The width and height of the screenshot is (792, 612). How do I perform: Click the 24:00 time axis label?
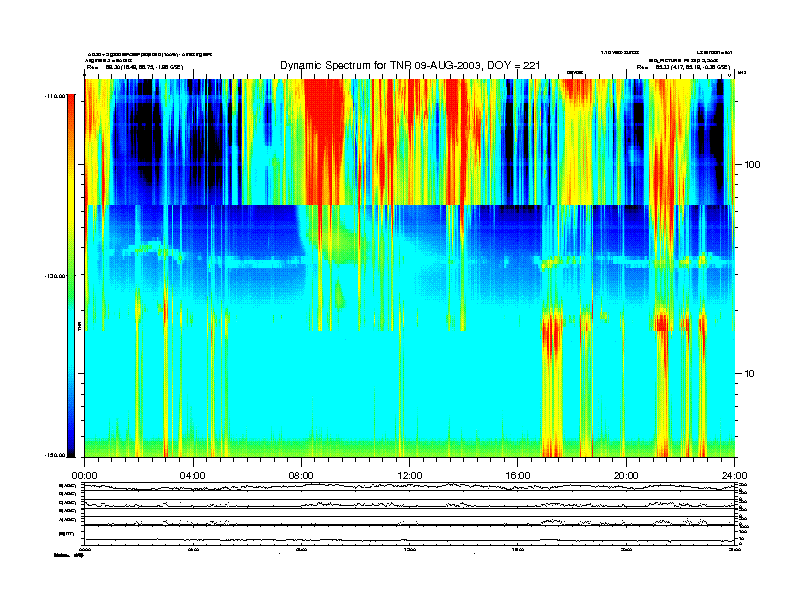click(x=734, y=476)
